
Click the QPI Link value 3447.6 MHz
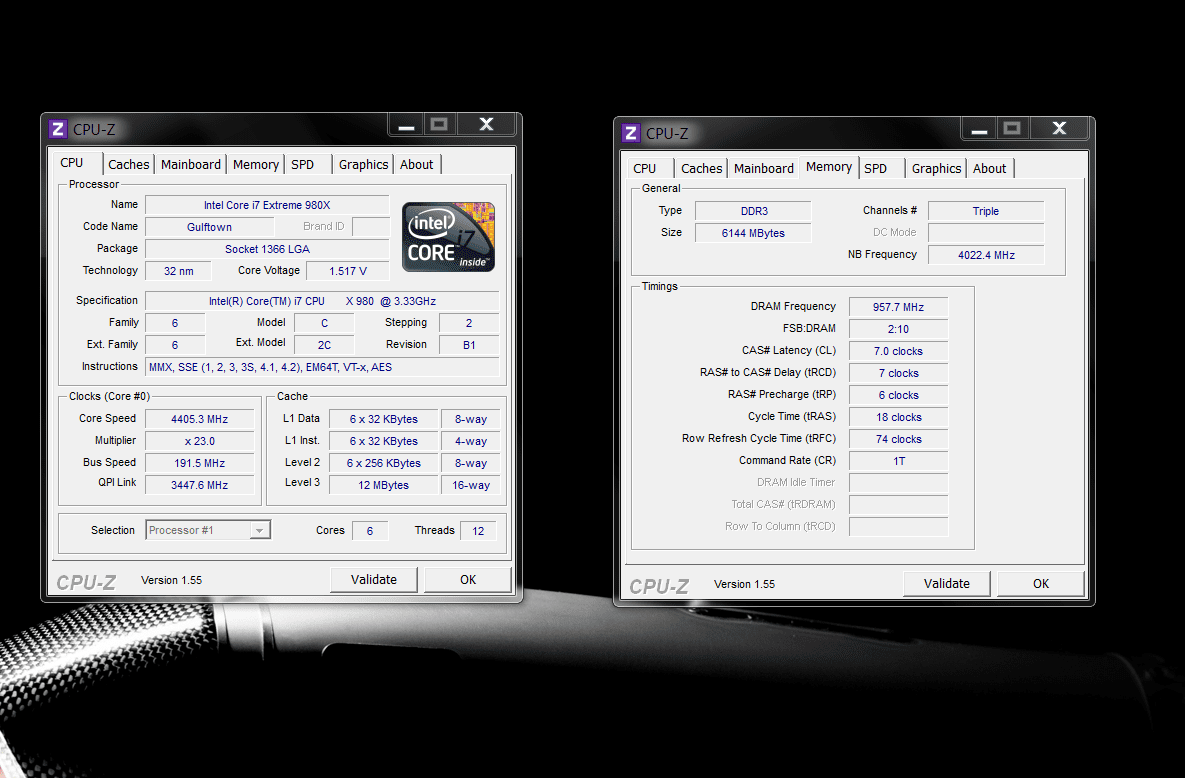click(200, 485)
